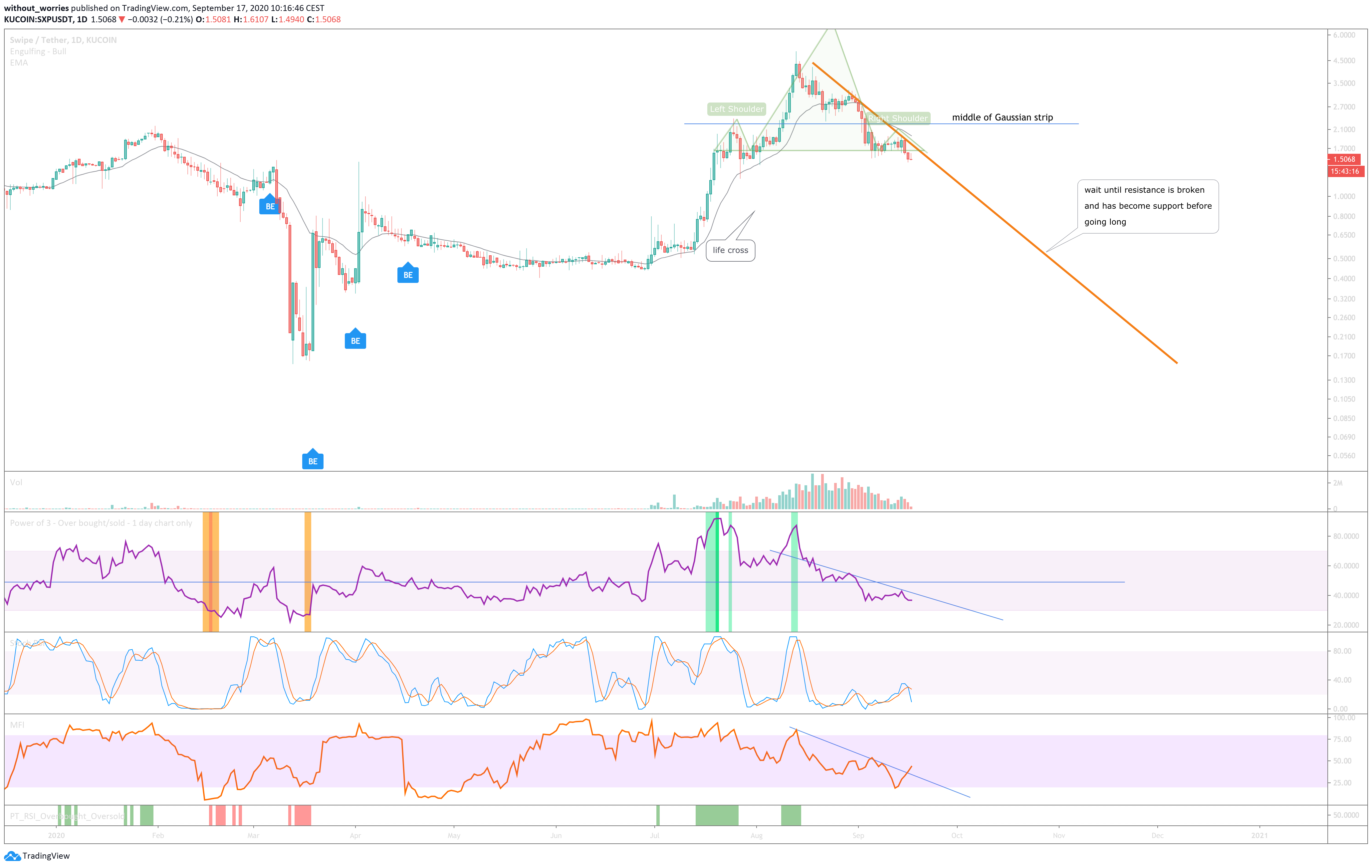This screenshot has width=1372, height=868.
Task: Click the 'life cross' callout note
Action: tap(731, 250)
